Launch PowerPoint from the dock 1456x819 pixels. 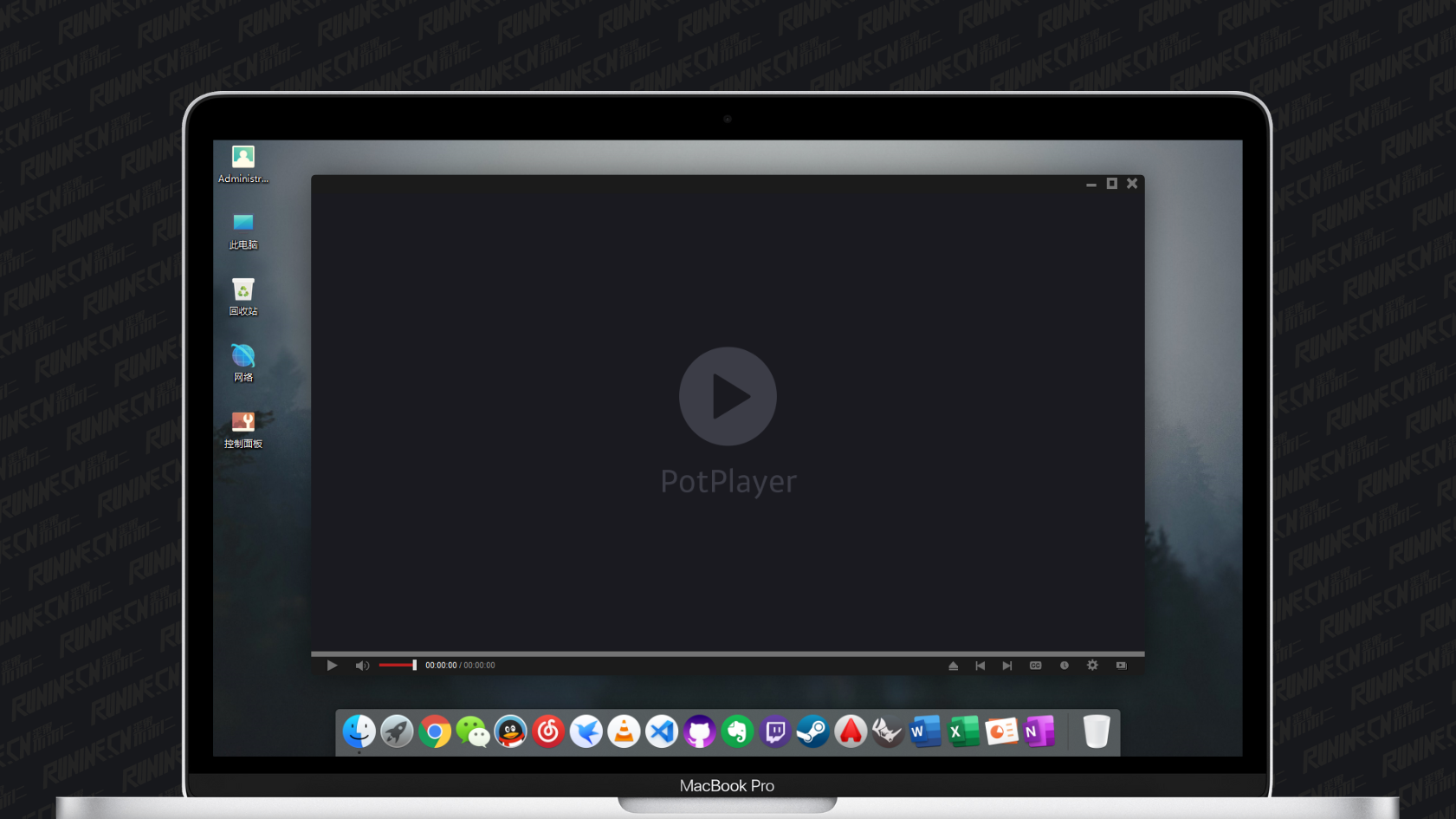(1001, 731)
